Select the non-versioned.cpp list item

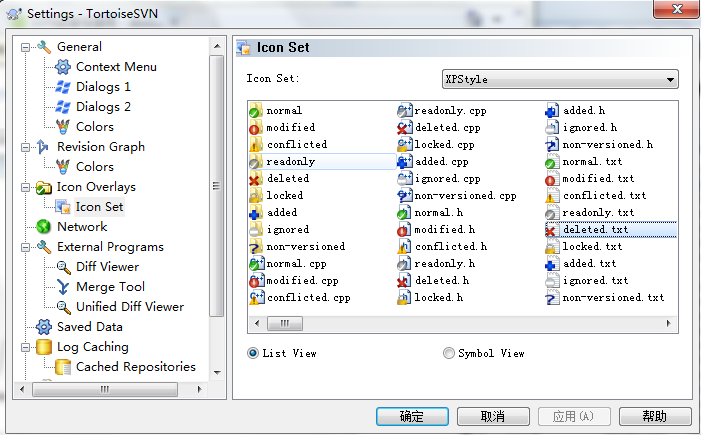click(x=457, y=195)
